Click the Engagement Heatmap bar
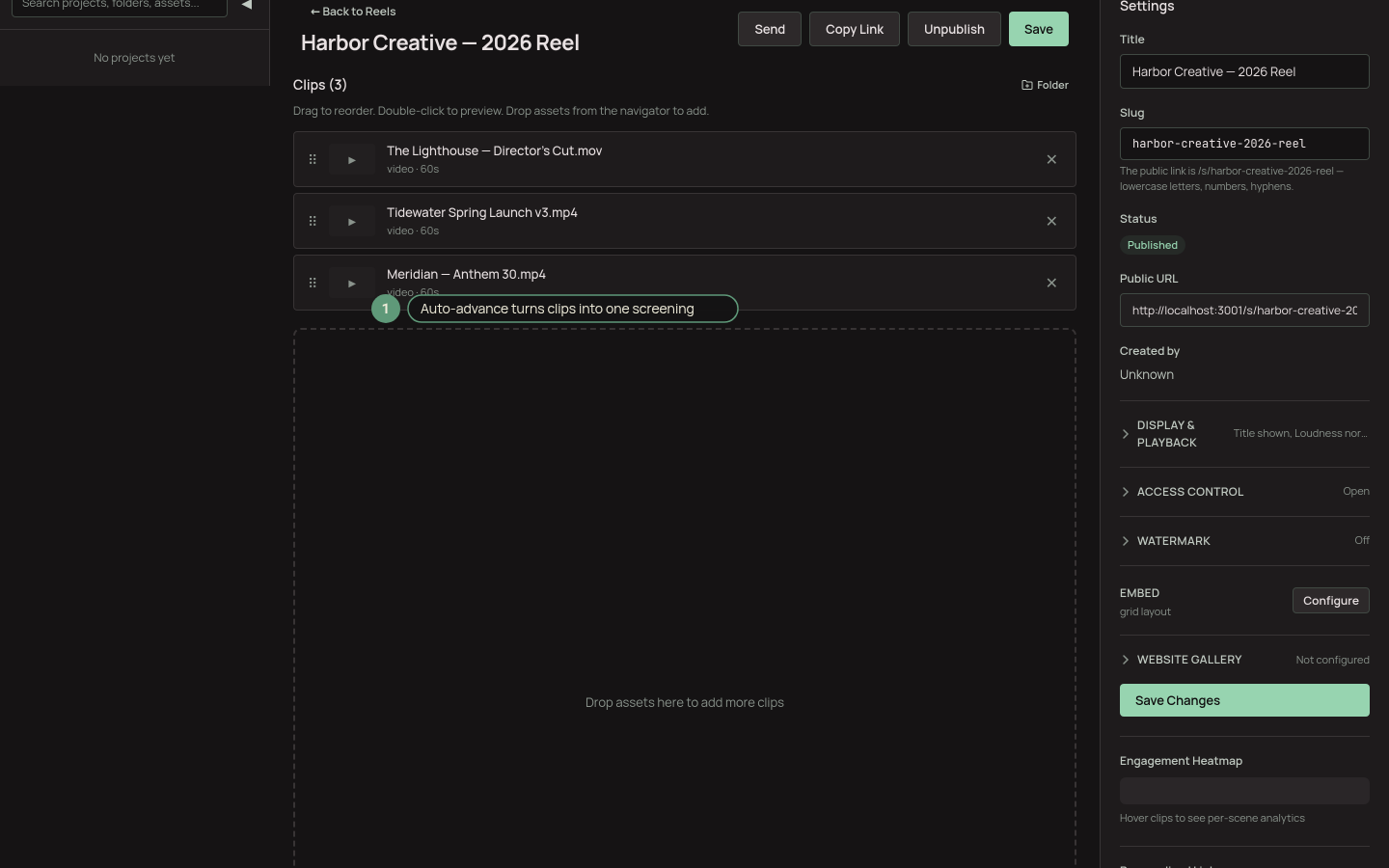Image resolution: width=1389 pixels, height=868 pixels. [x=1244, y=791]
